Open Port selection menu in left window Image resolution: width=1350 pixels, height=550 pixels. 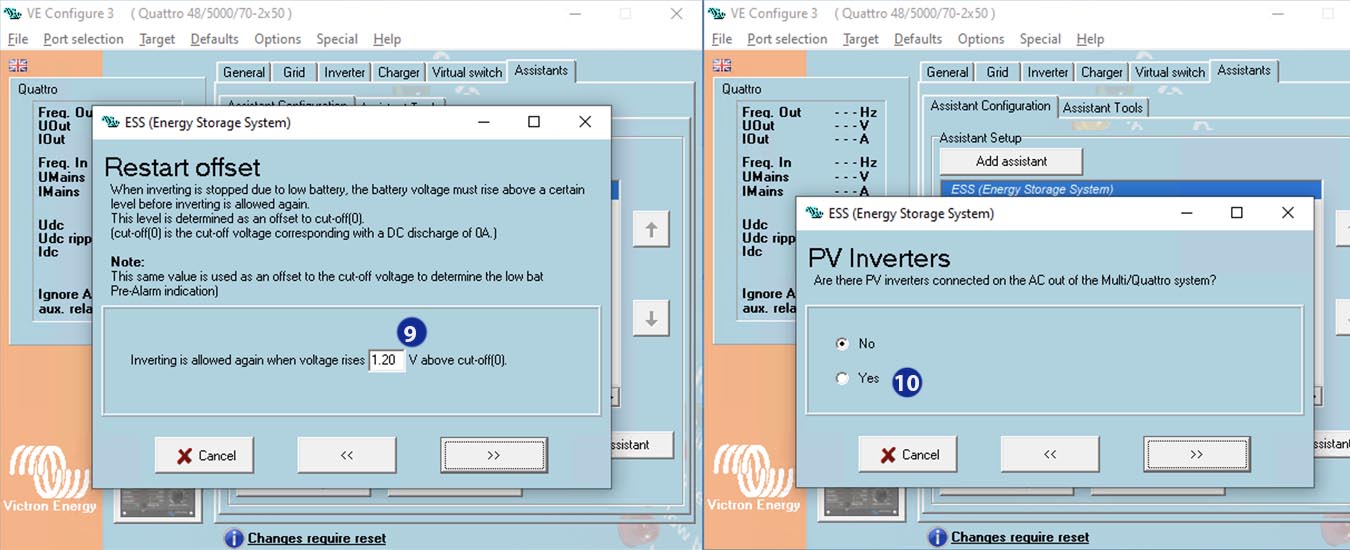coord(83,39)
